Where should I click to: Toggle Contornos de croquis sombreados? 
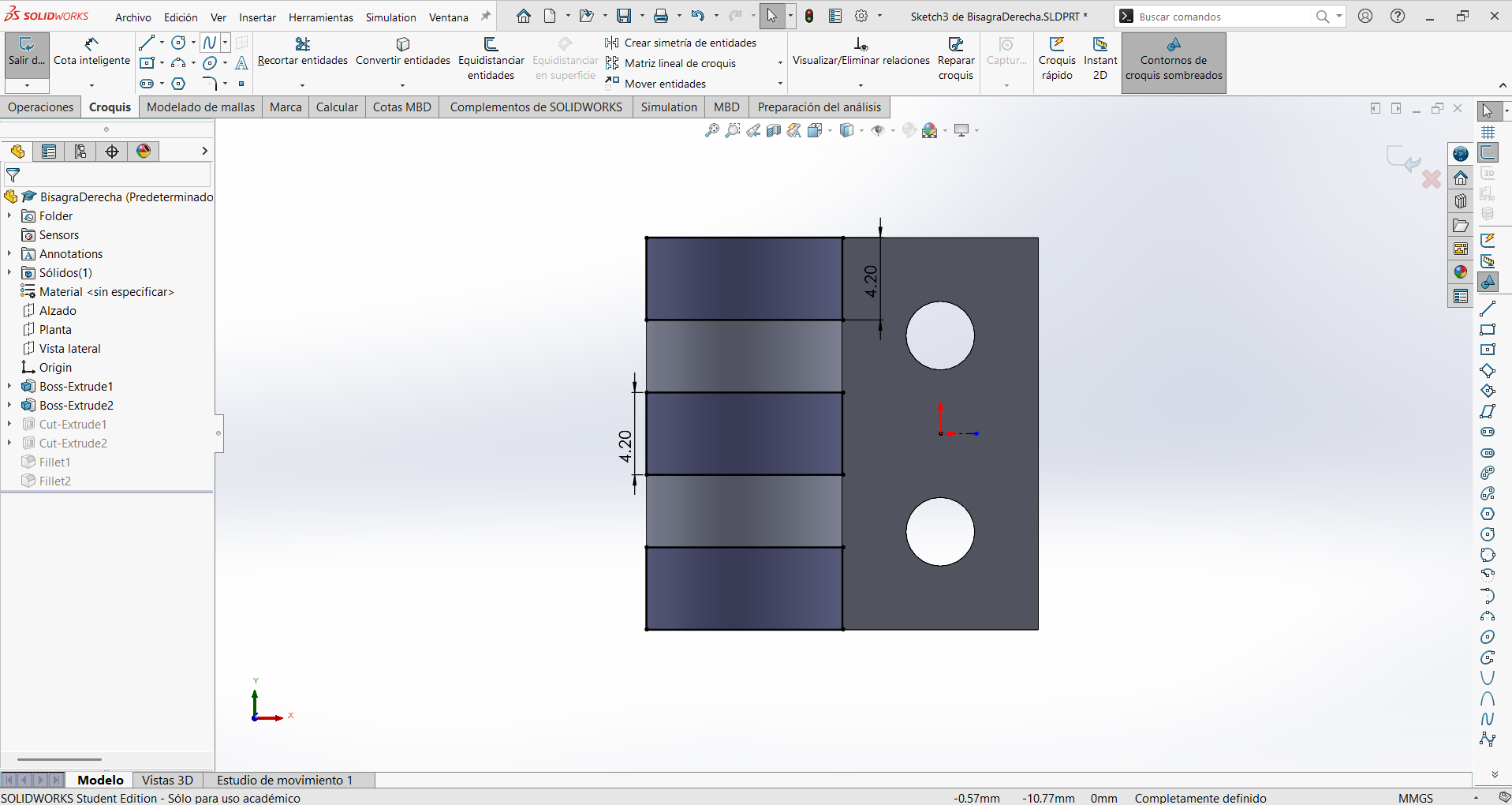(1174, 62)
